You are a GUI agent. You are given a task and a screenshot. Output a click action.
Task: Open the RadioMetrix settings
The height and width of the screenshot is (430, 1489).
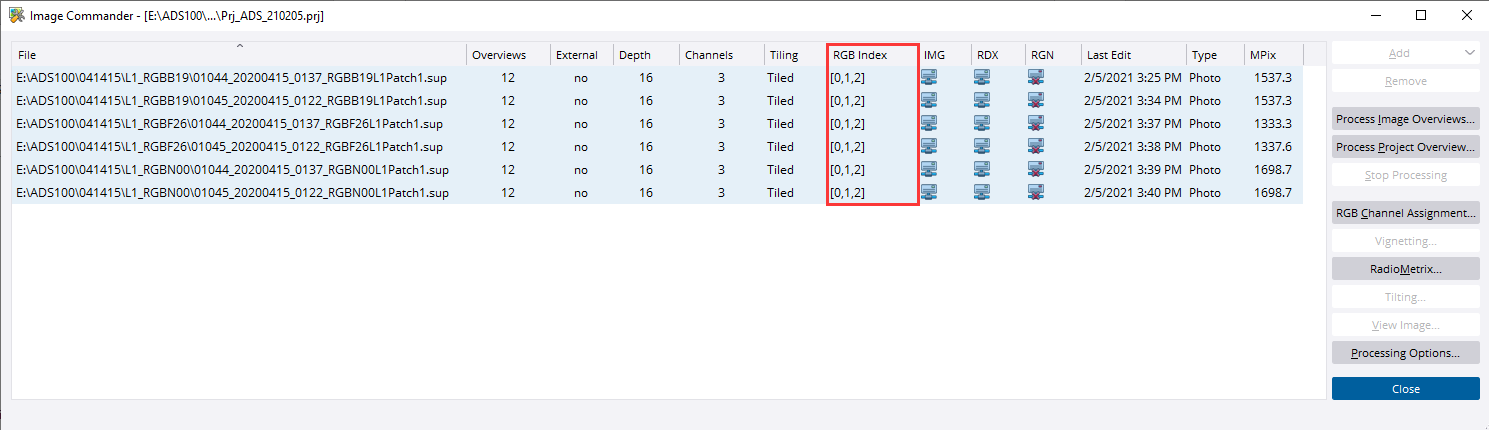pos(1405,269)
